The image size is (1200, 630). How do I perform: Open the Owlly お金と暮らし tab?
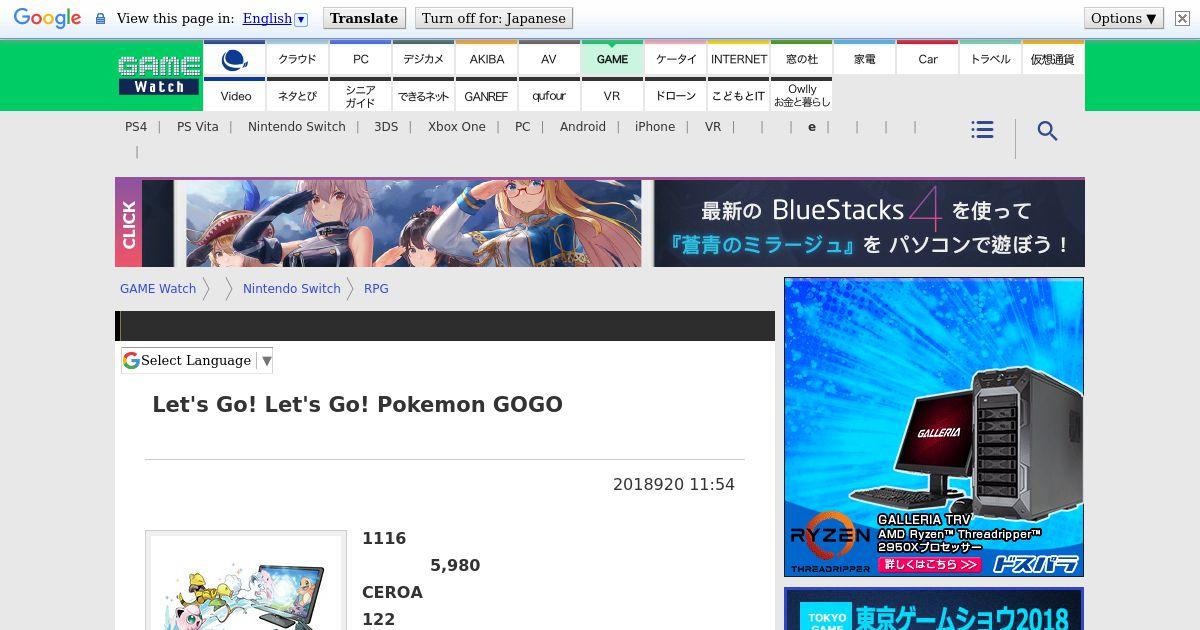801,95
